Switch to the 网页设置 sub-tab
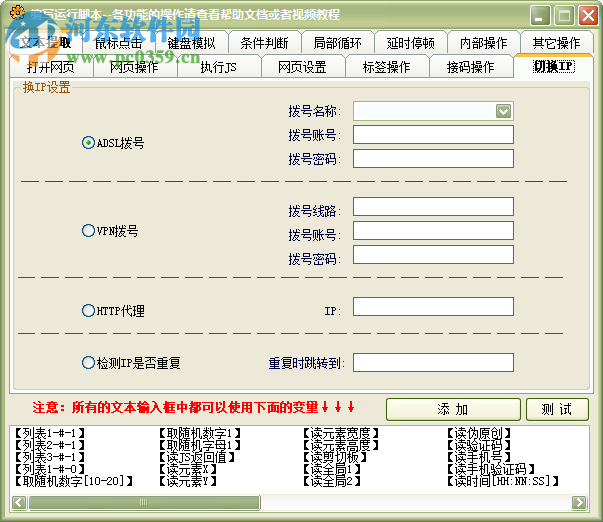Viewport: 603px width, 522px height. point(303,67)
